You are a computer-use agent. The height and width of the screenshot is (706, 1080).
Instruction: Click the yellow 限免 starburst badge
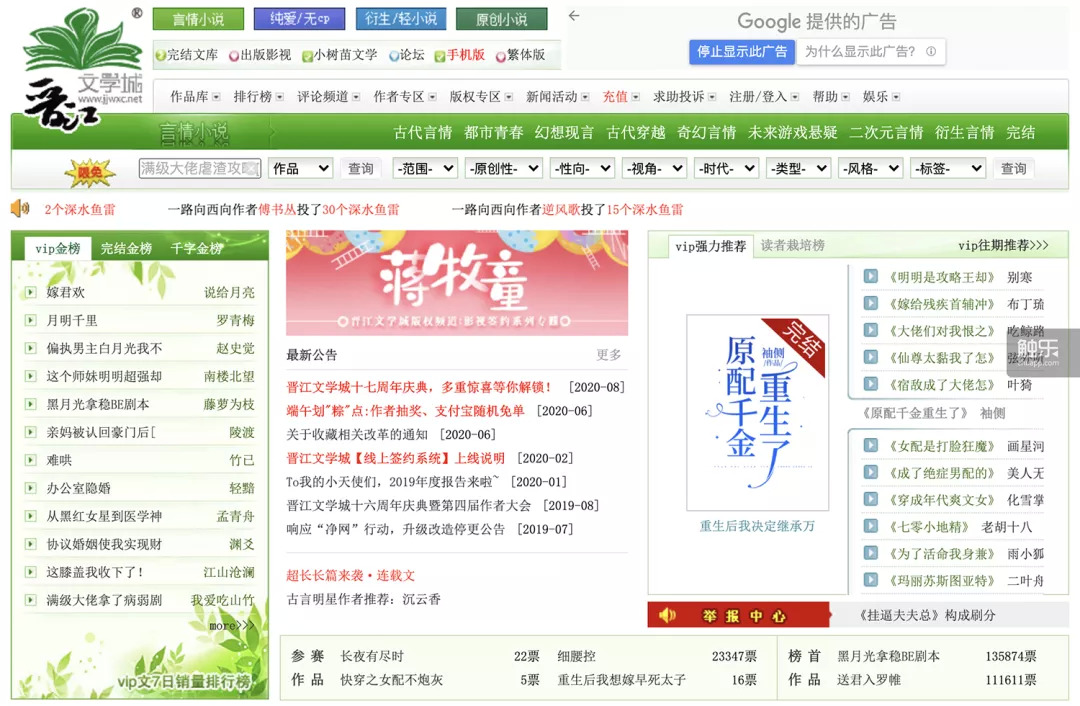point(90,170)
